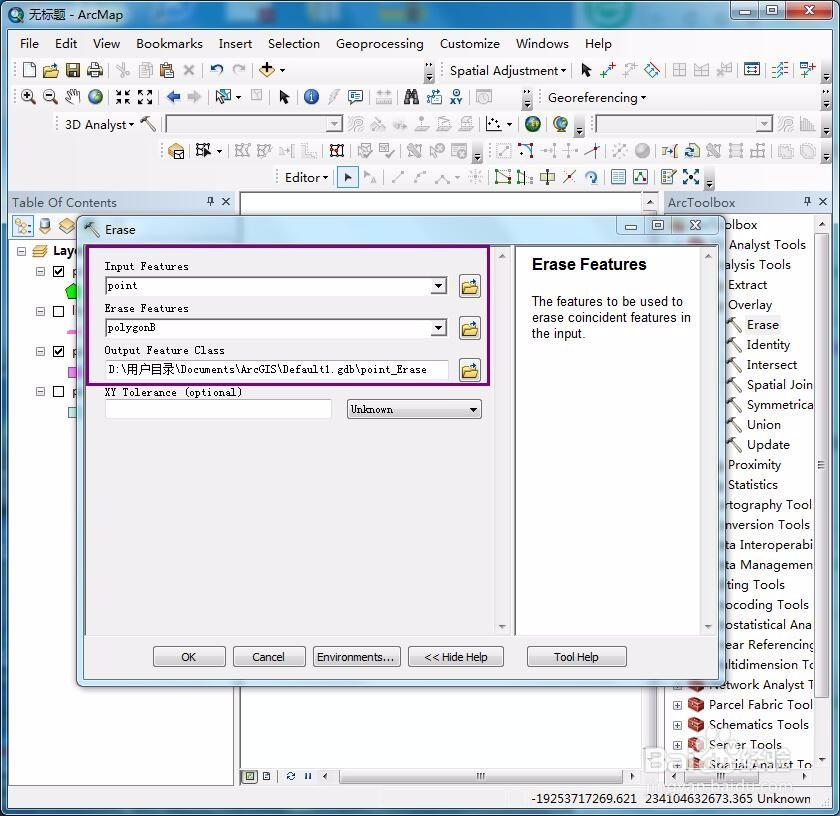Viewport: 840px width, 816px height.
Task: Click OK to run Erase
Action: [189, 657]
